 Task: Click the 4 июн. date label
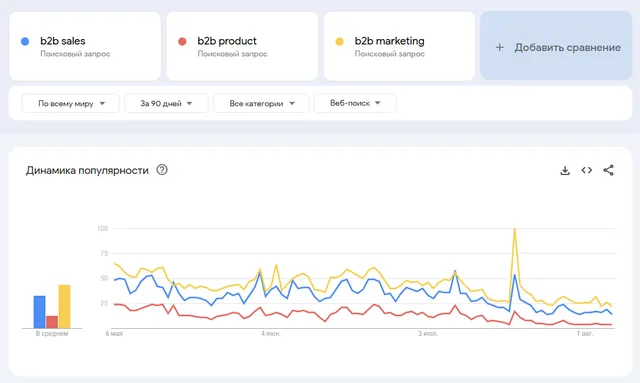(271, 334)
